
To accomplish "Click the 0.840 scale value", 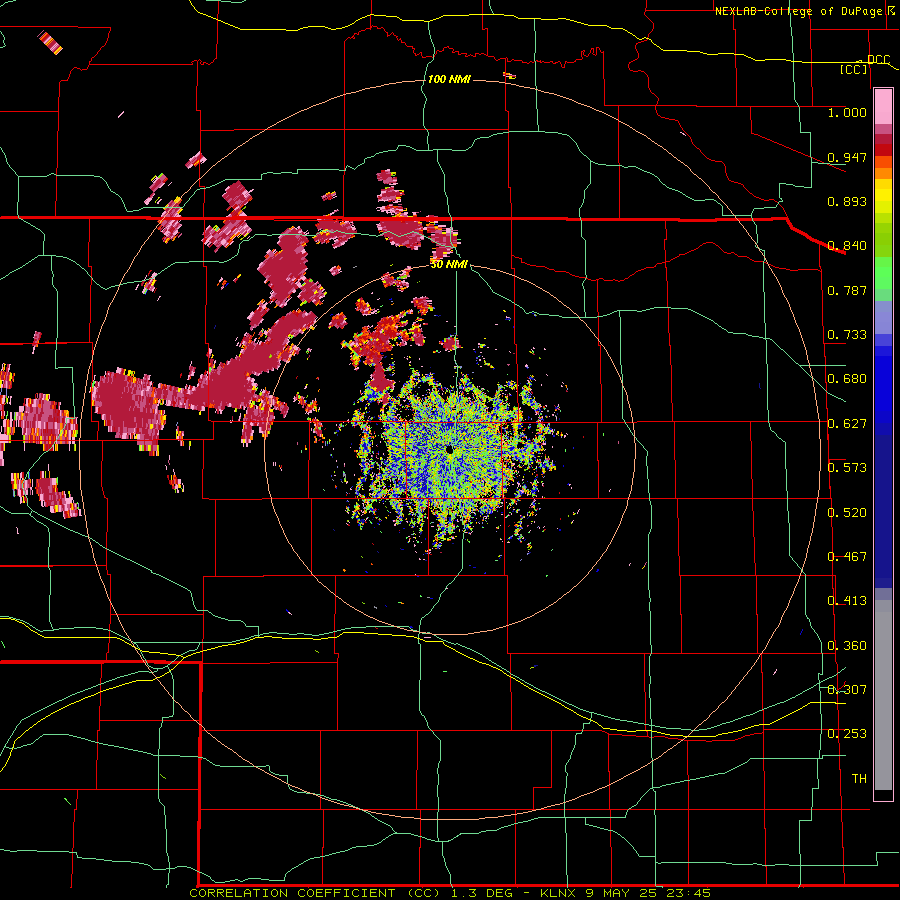I will pyautogui.click(x=847, y=246).
